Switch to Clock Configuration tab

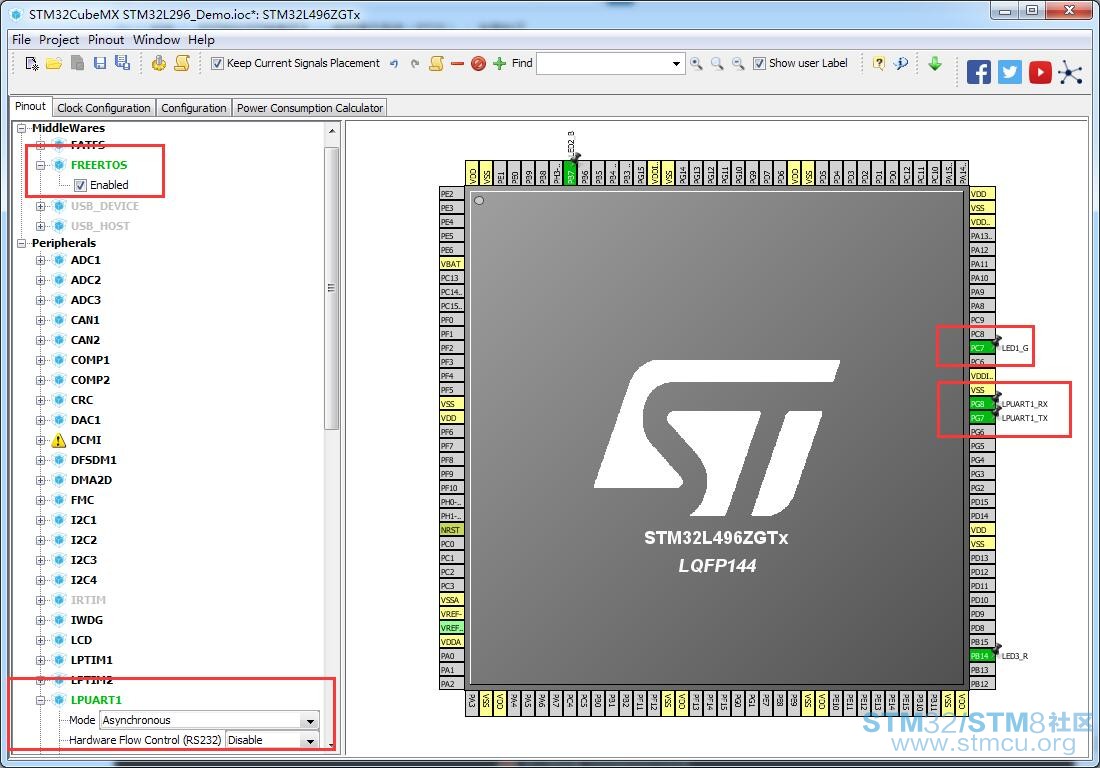(104, 108)
